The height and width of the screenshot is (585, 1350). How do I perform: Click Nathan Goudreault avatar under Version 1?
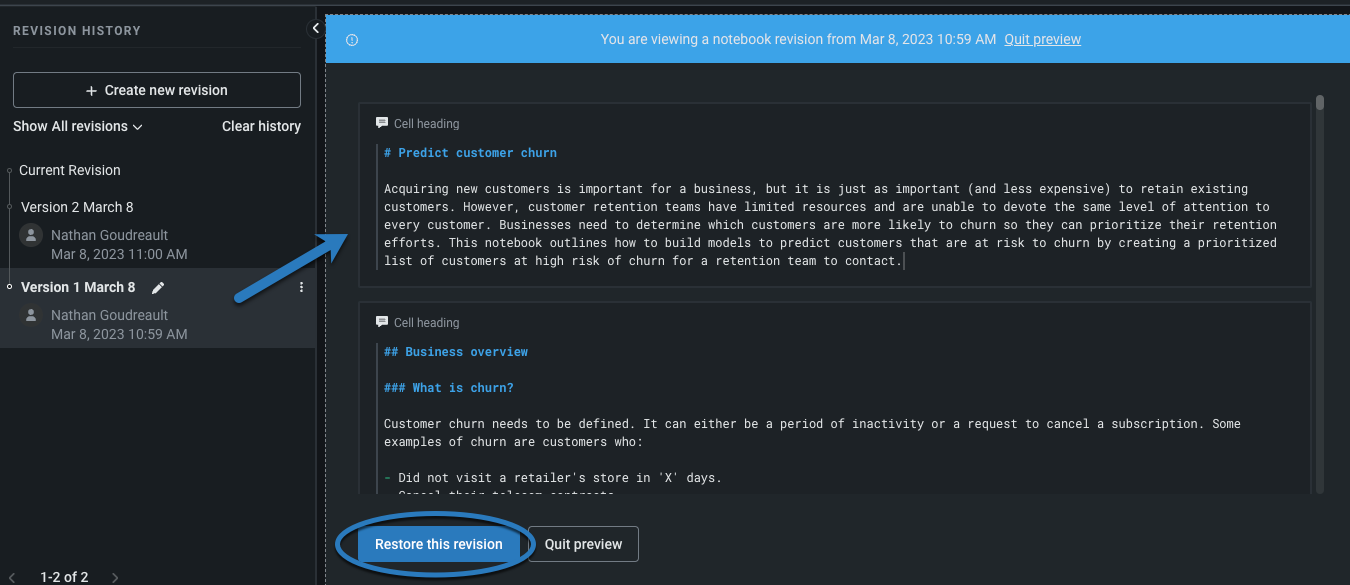coord(32,315)
